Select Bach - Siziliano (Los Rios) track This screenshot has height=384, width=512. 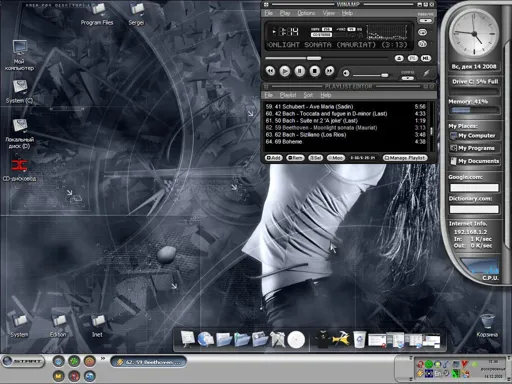point(345,135)
